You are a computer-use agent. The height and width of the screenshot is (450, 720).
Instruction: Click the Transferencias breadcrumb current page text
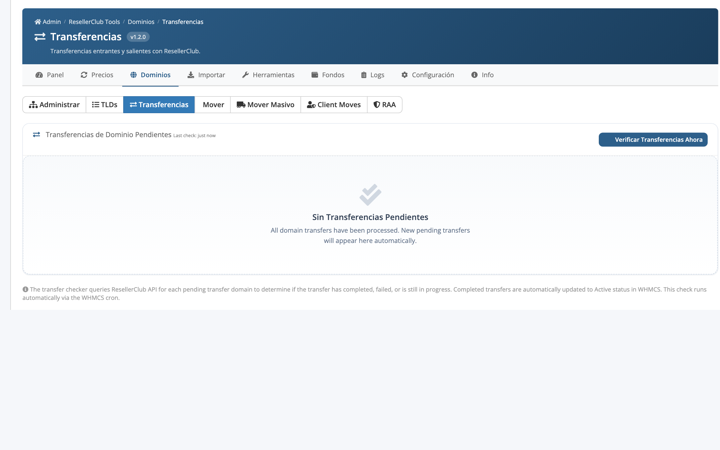pyautogui.click(x=183, y=22)
